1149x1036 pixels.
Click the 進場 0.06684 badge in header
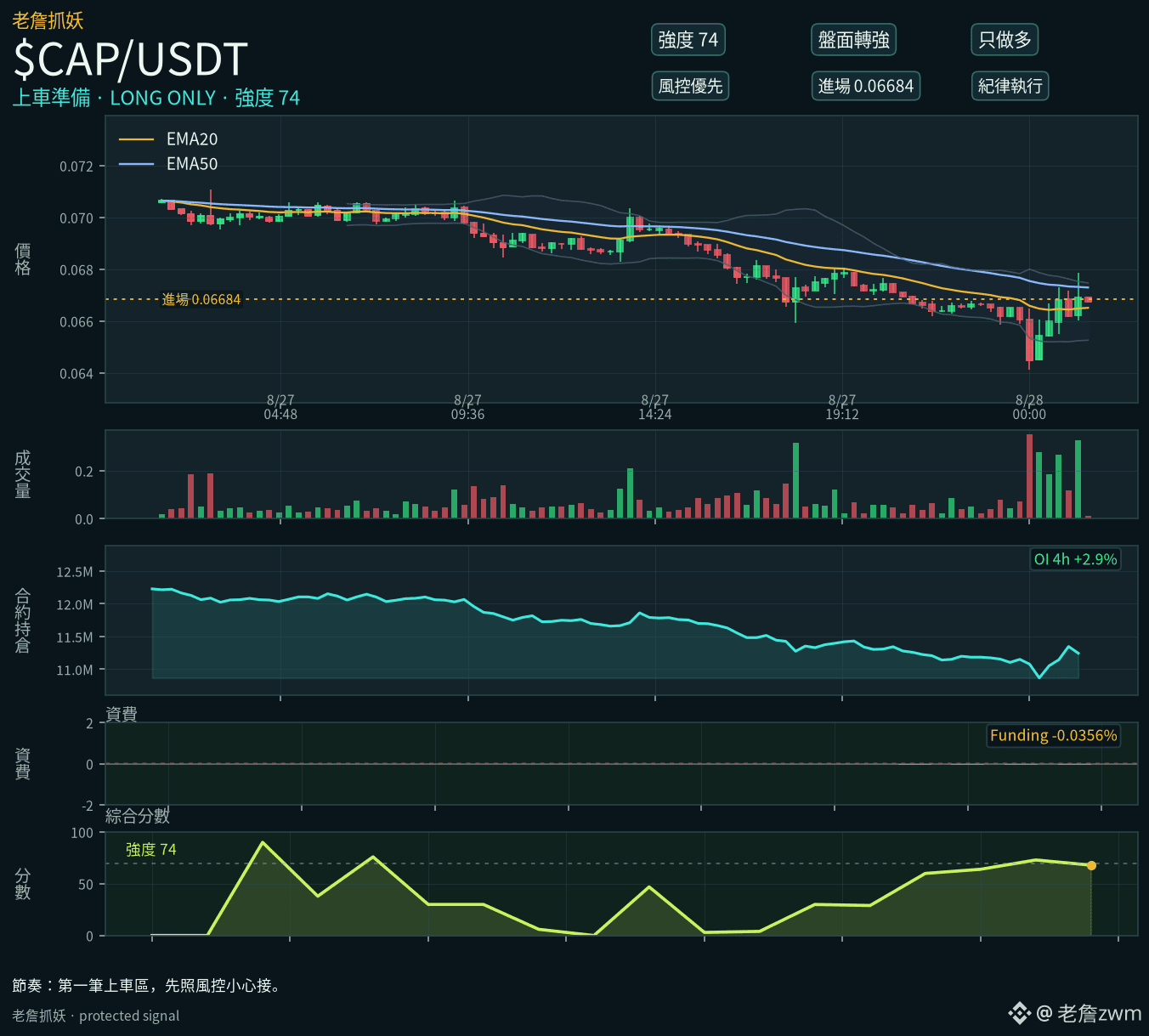tap(865, 86)
